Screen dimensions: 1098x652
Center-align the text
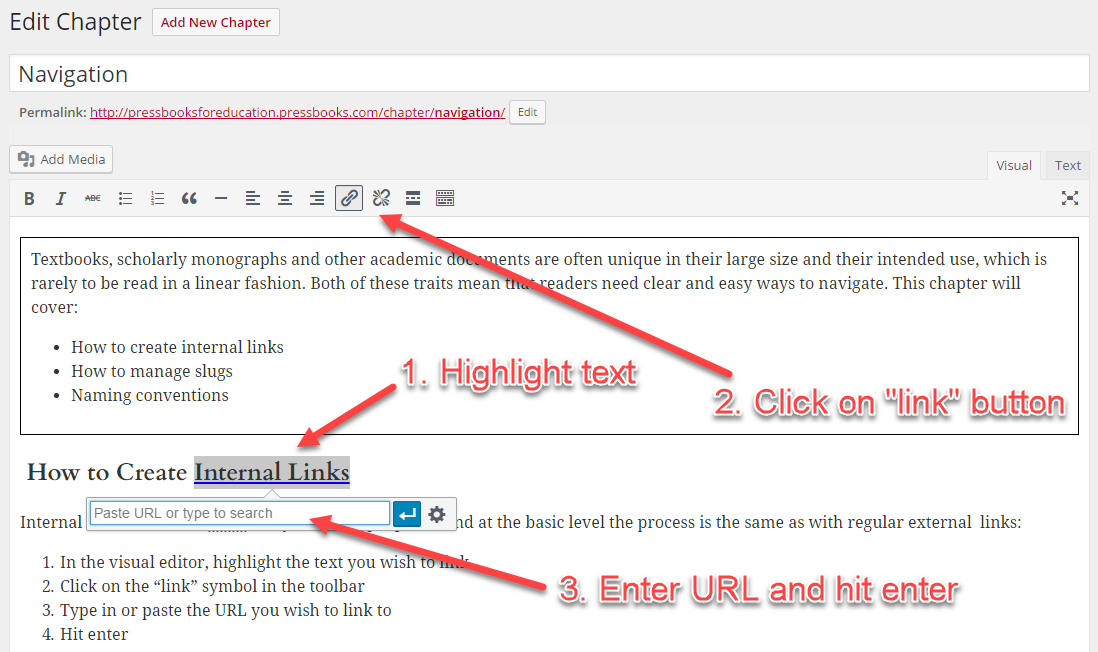(285, 199)
